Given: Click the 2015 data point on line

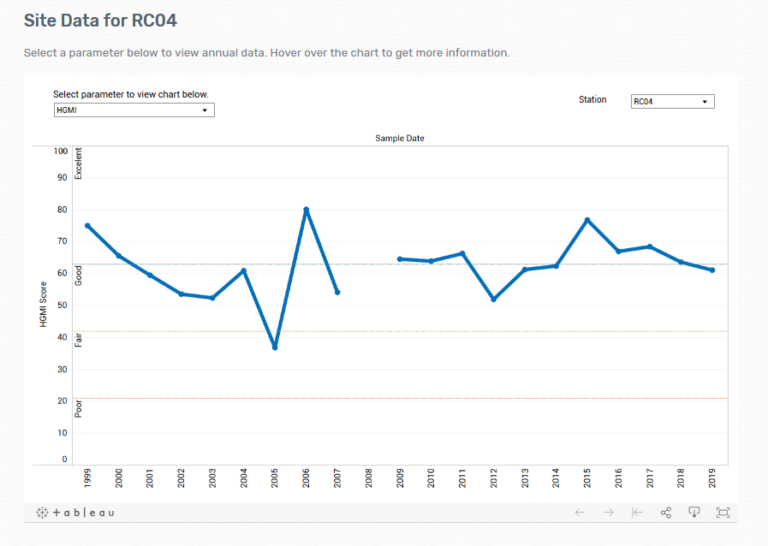Looking at the screenshot, I should [587, 220].
